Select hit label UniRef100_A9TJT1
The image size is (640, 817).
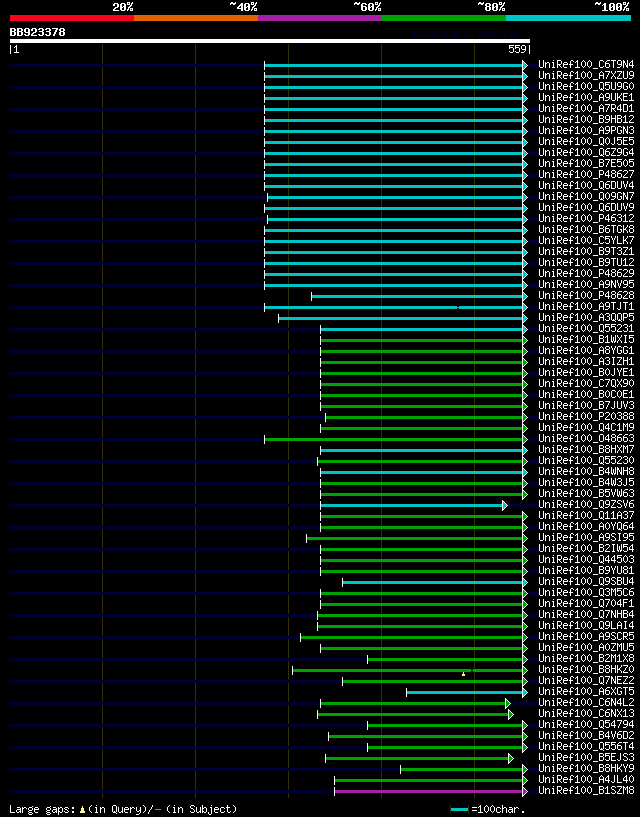tap(586, 306)
